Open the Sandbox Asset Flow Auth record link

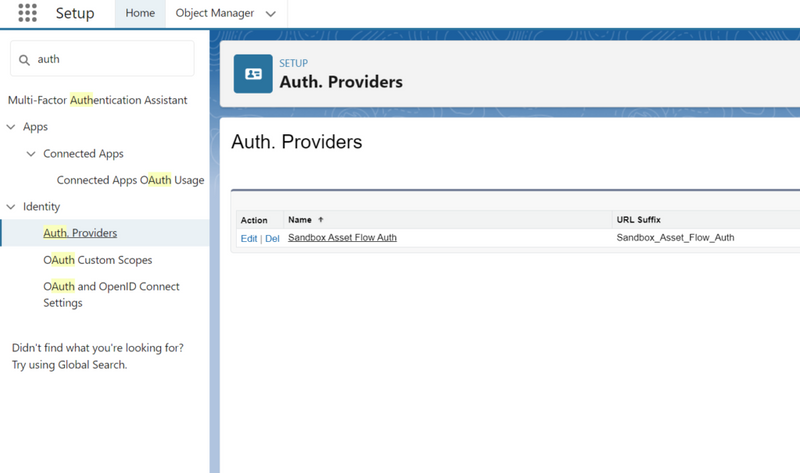tap(342, 237)
